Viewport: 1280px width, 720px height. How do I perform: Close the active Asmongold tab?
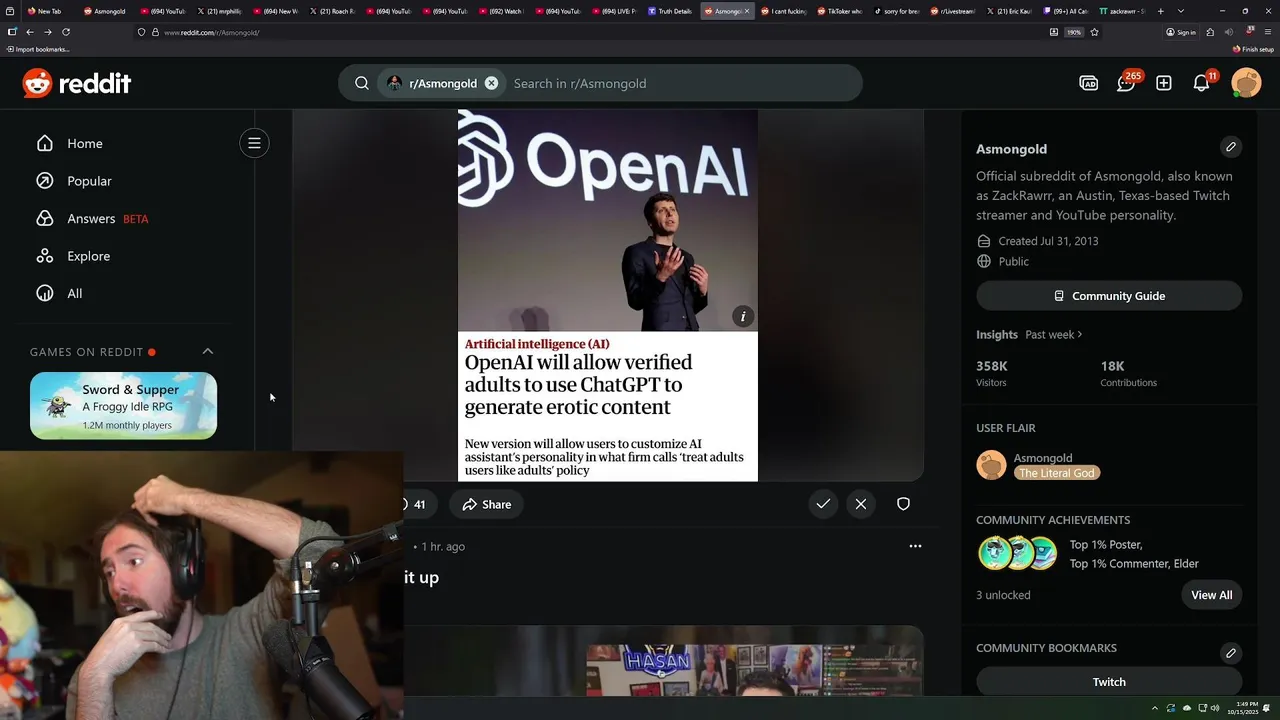746,11
